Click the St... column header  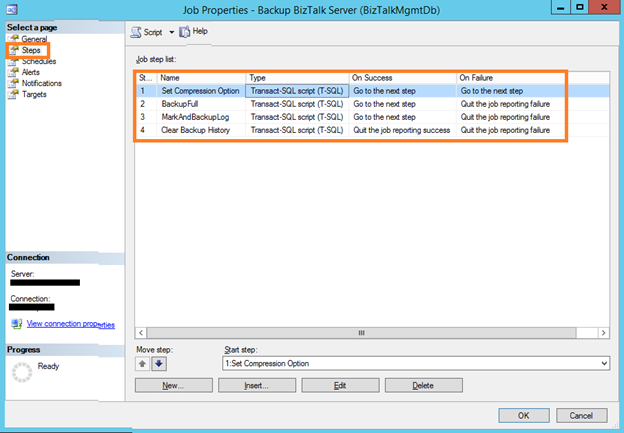point(146,78)
